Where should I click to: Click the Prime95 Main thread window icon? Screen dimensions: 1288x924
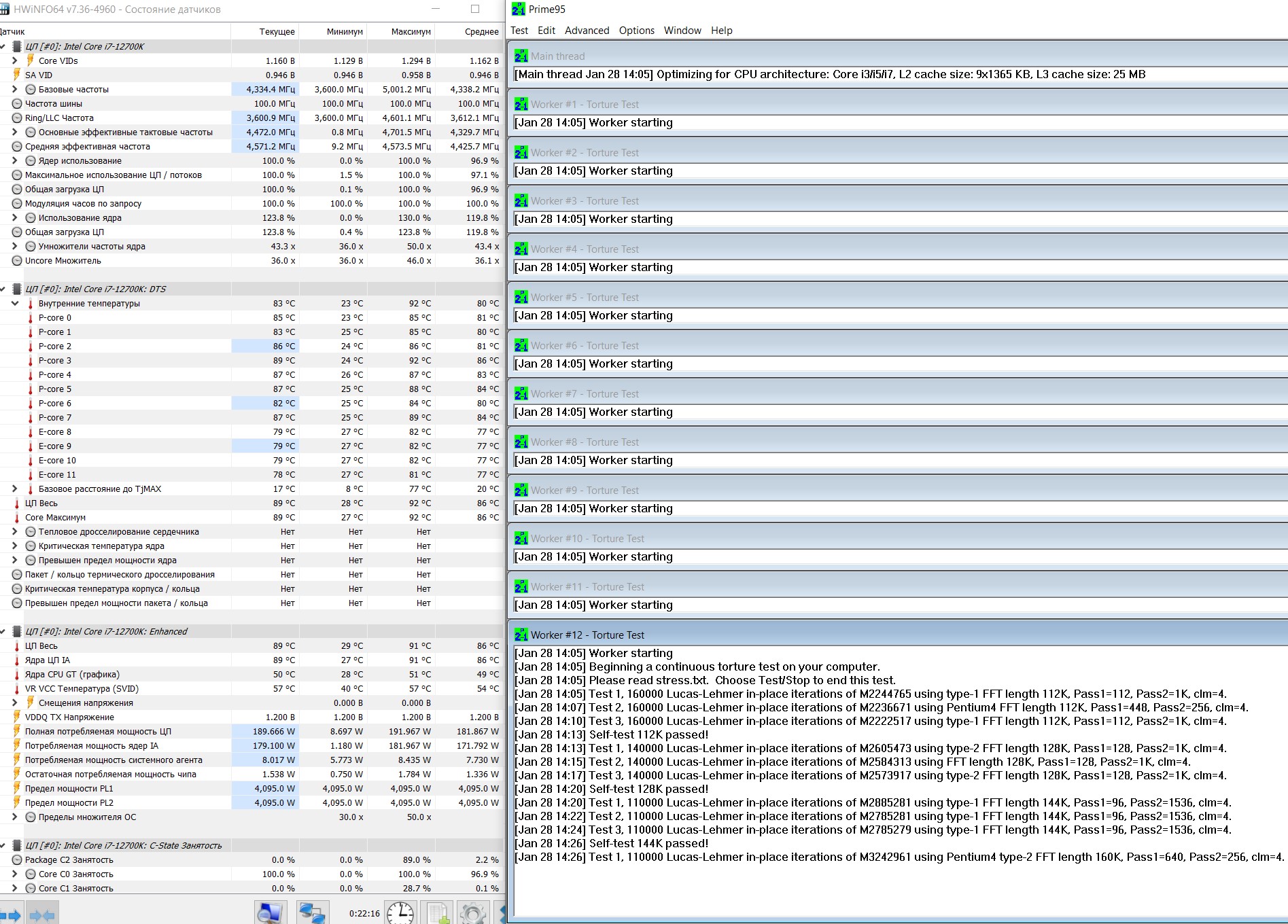(x=521, y=56)
